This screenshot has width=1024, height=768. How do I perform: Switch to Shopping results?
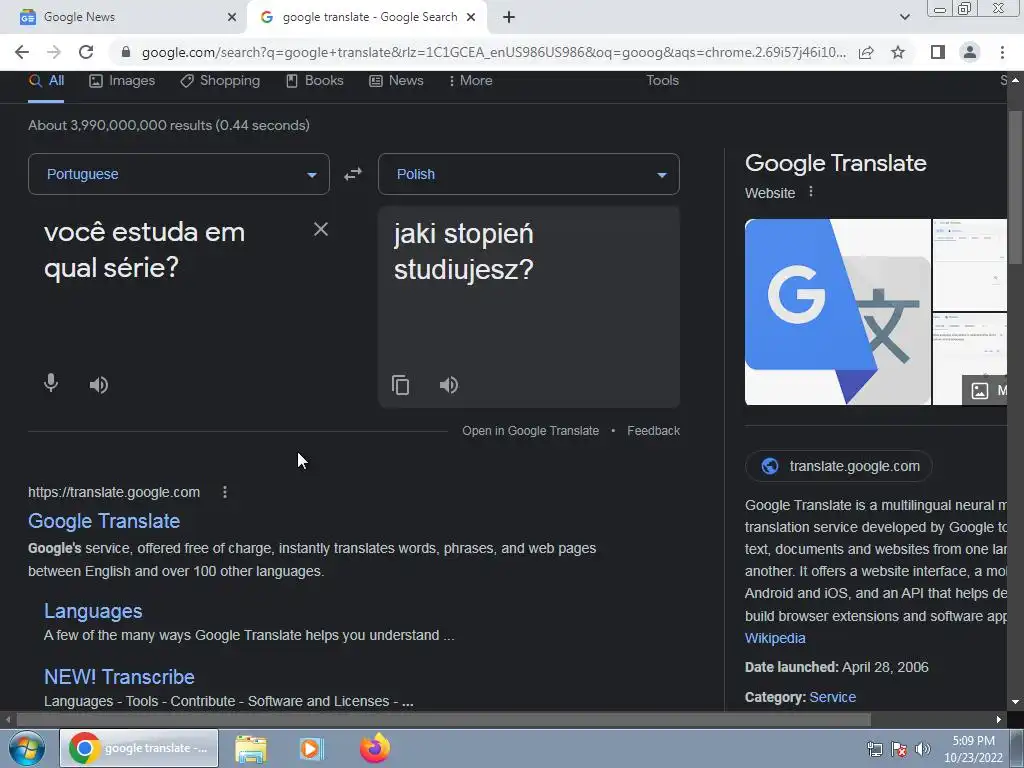tap(220, 81)
